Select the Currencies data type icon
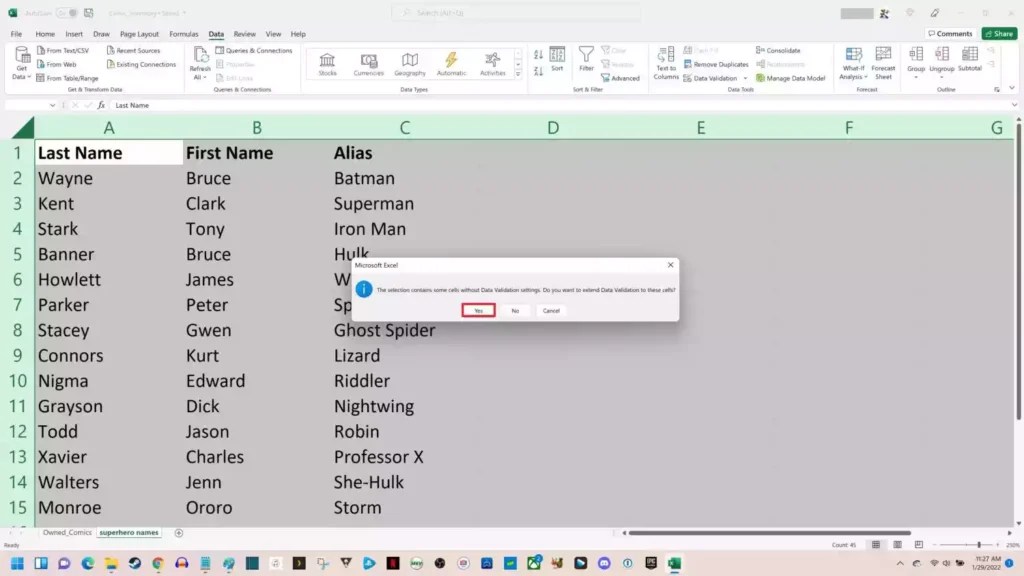 [x=367, y=63]
